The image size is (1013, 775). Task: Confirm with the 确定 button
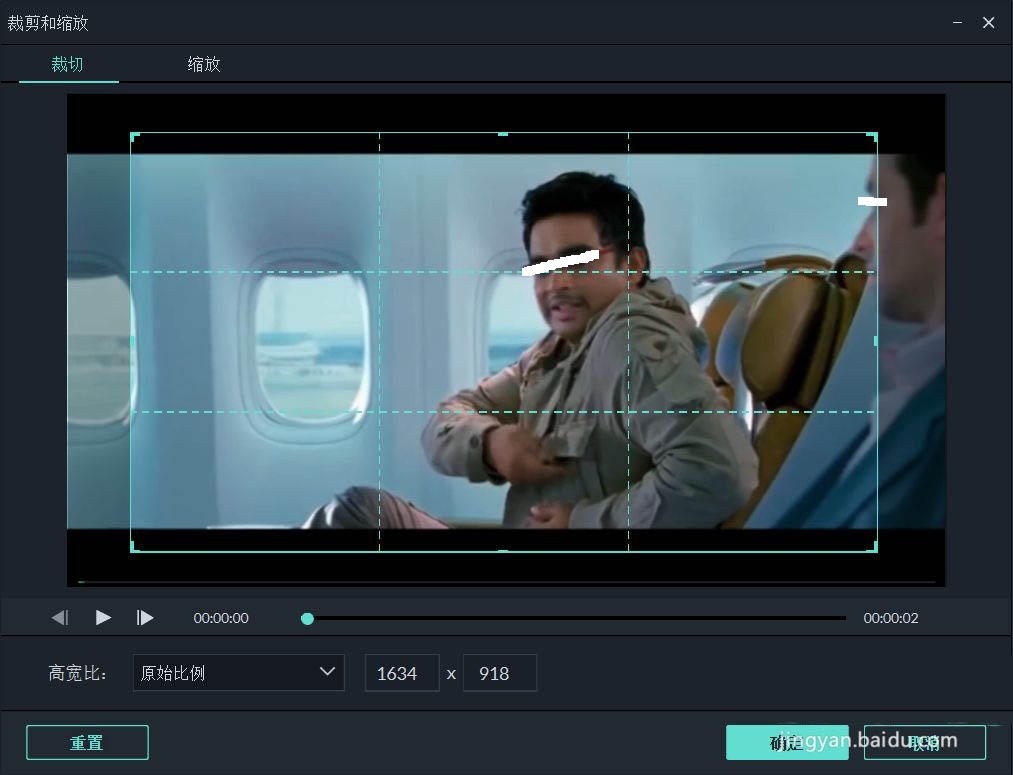(x=787, y=743)
